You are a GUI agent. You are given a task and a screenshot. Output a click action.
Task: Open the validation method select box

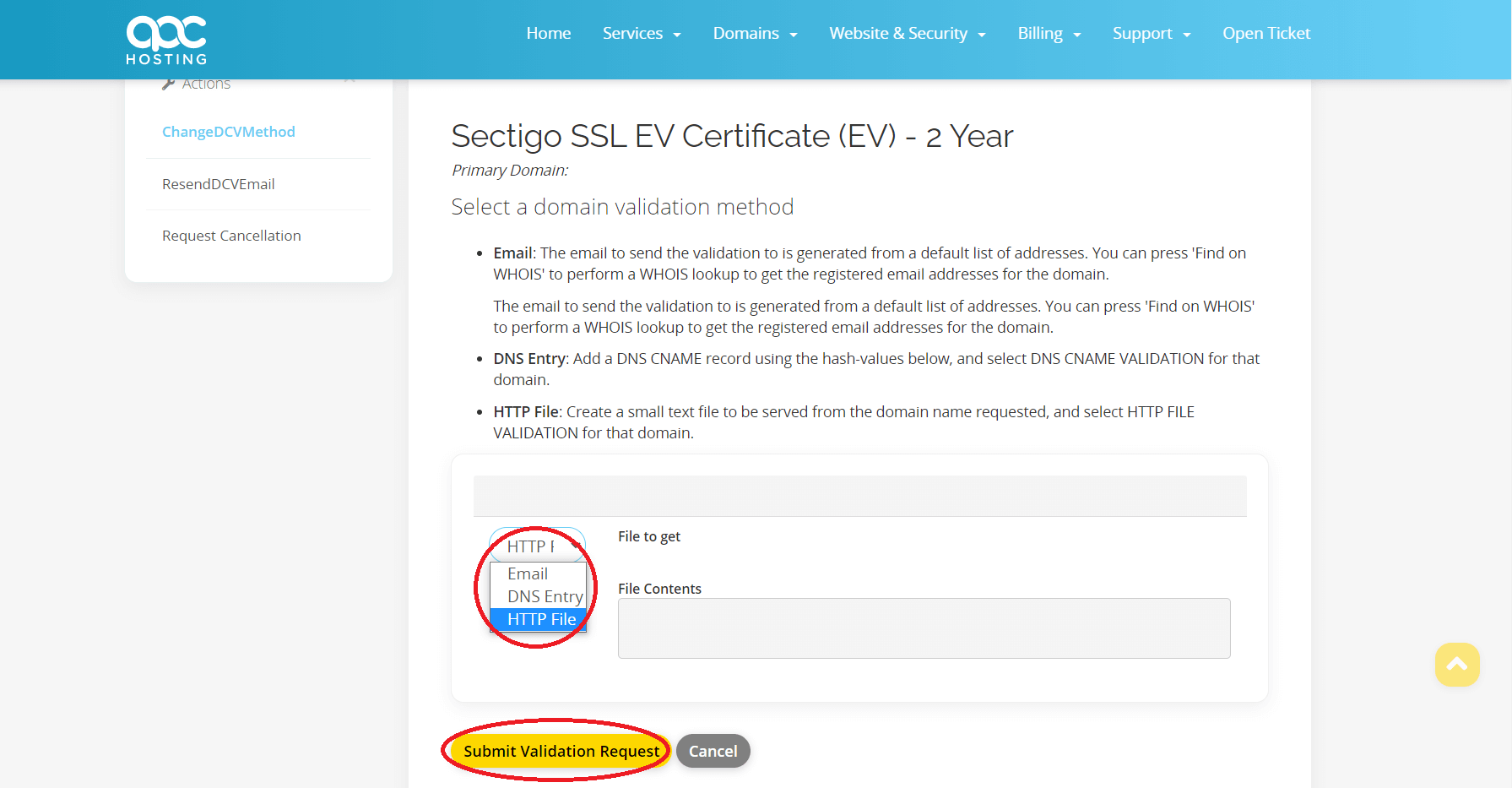[538, 546]
